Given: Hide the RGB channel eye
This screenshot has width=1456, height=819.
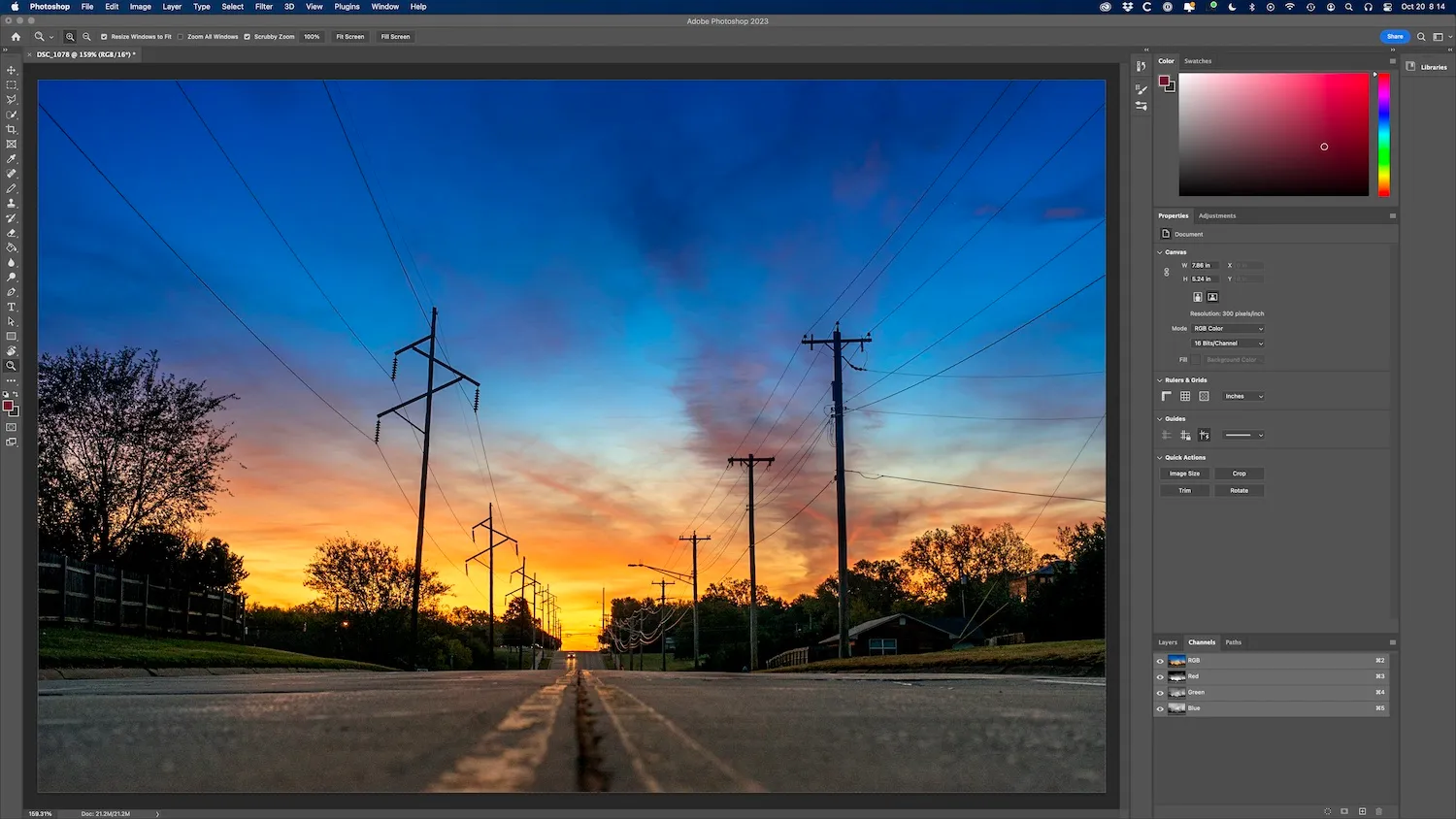Looking at the screenshot, I should point(1160,661).
